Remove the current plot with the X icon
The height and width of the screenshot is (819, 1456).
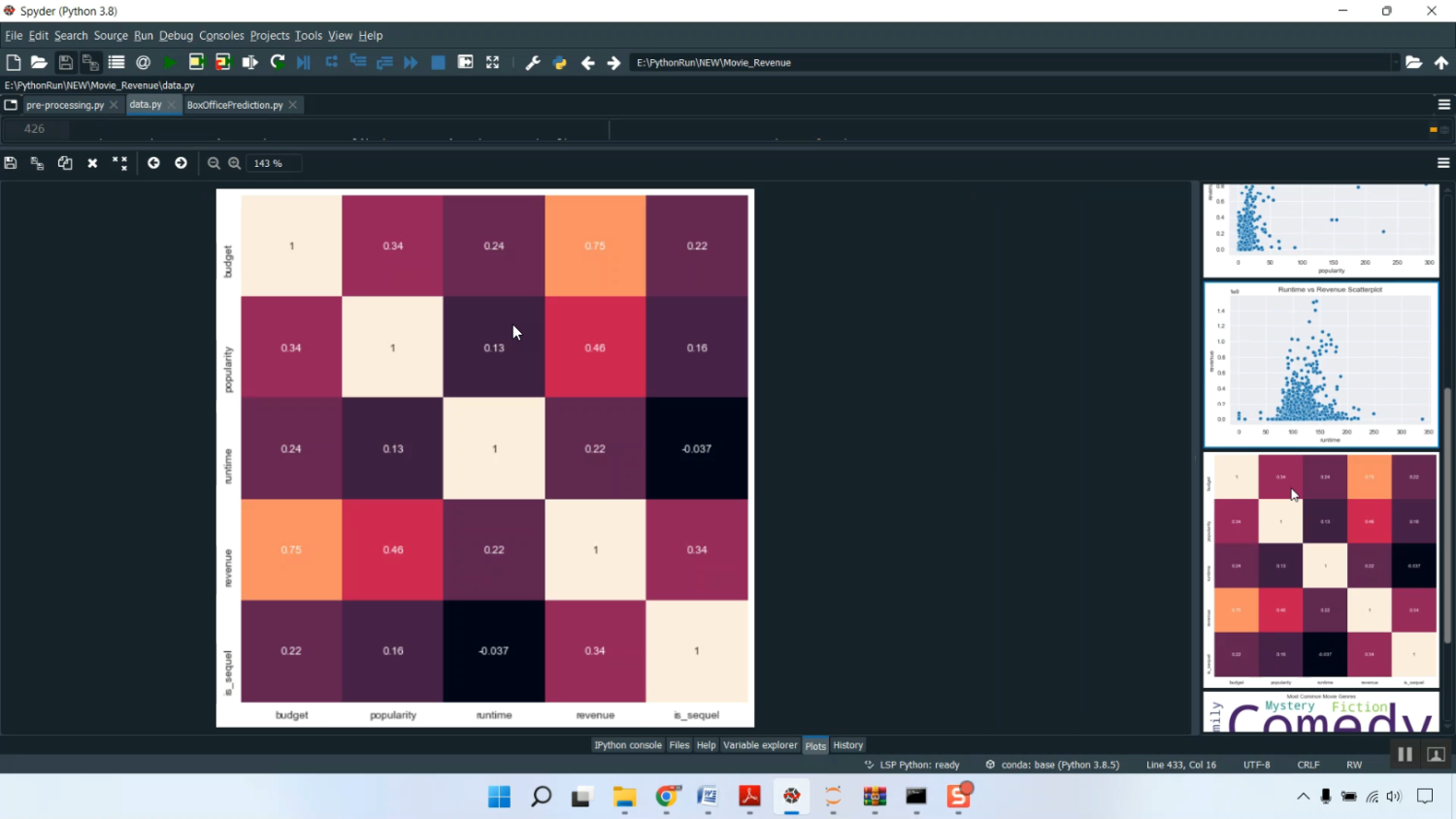coord(92,163)
